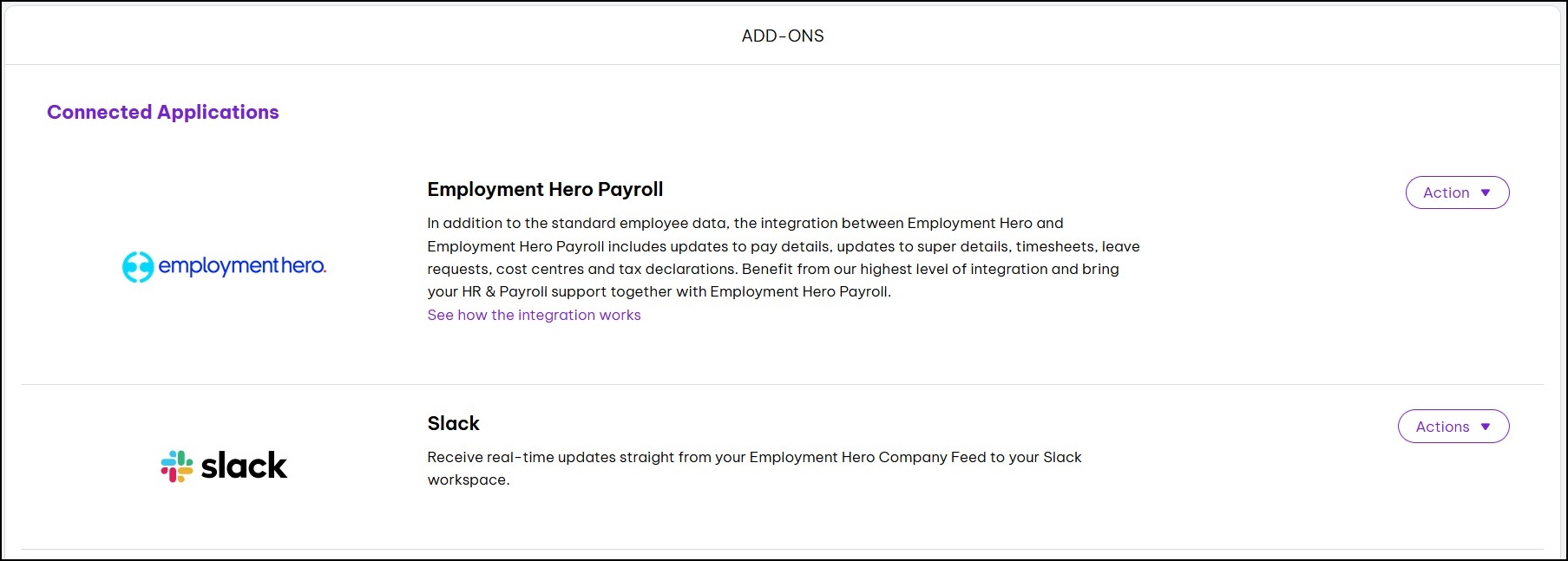Image resolution: width=1568 pixels, height=561 pixels.
Task: Click the Connected Applications section heading
Action: [x=163, y=113]
